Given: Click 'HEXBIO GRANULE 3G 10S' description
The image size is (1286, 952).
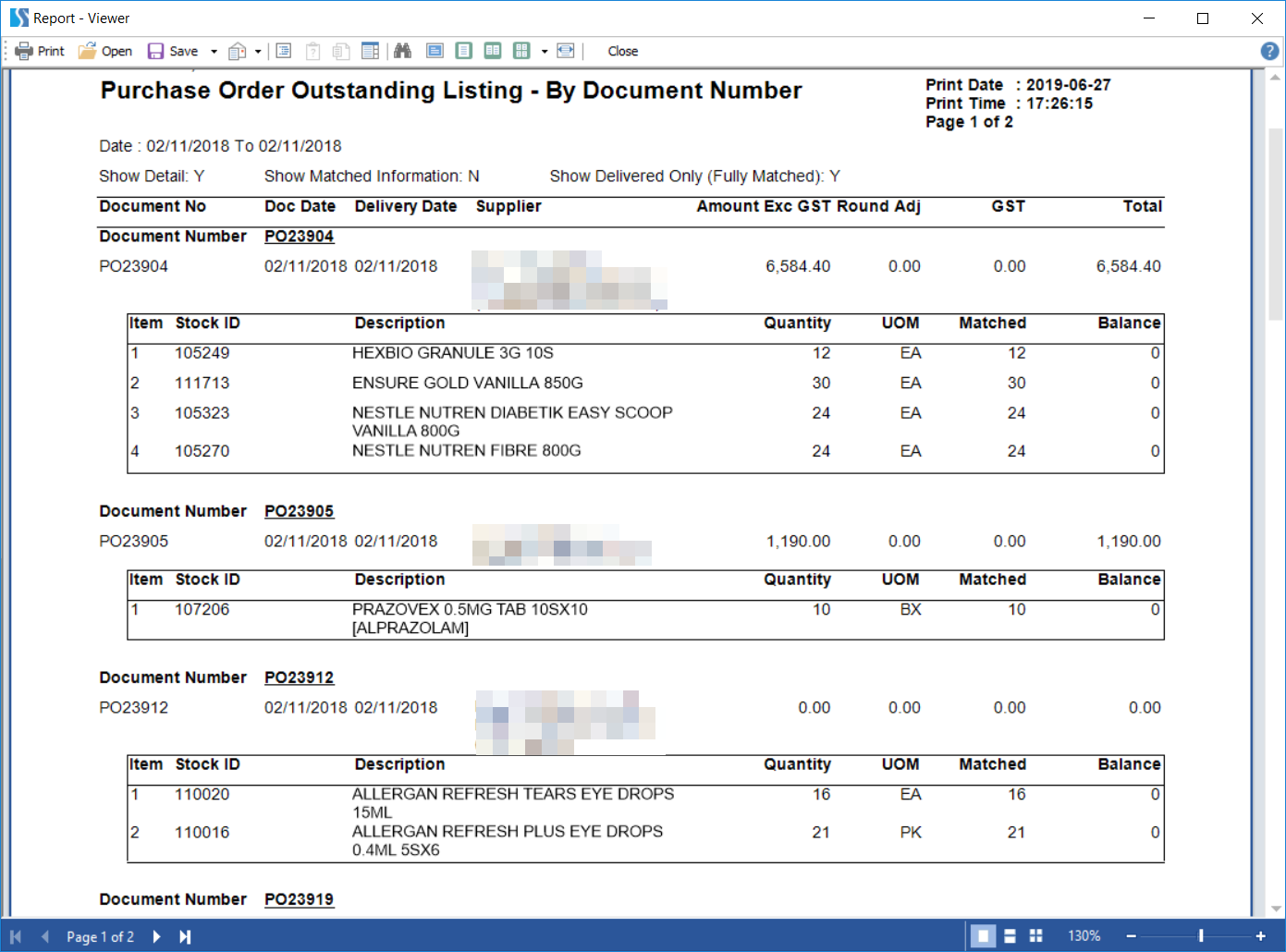Looking at the screenshot, I should [453, 353].
